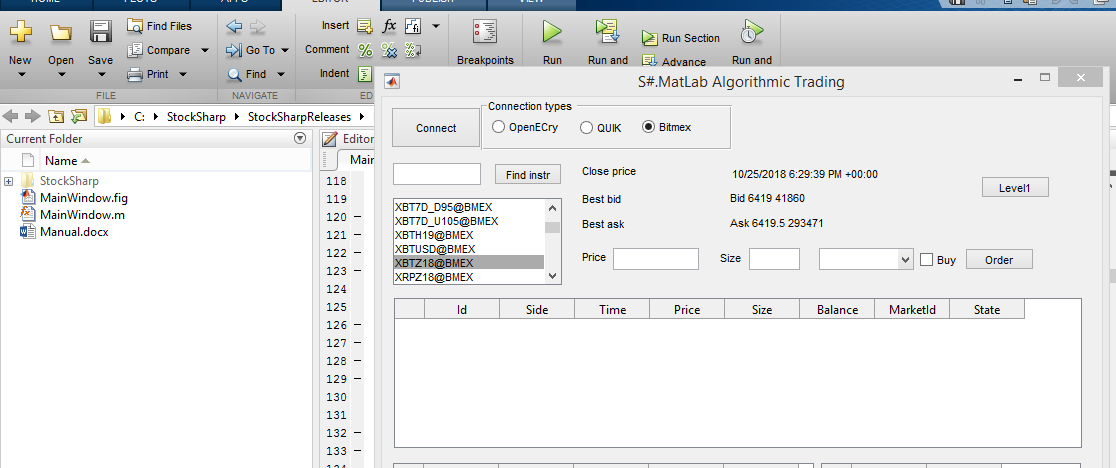Image resolution: width=1116 pixels, height=468 pixels.
Task: Open the Go To dropdown menu
Action: pos(284,50)
